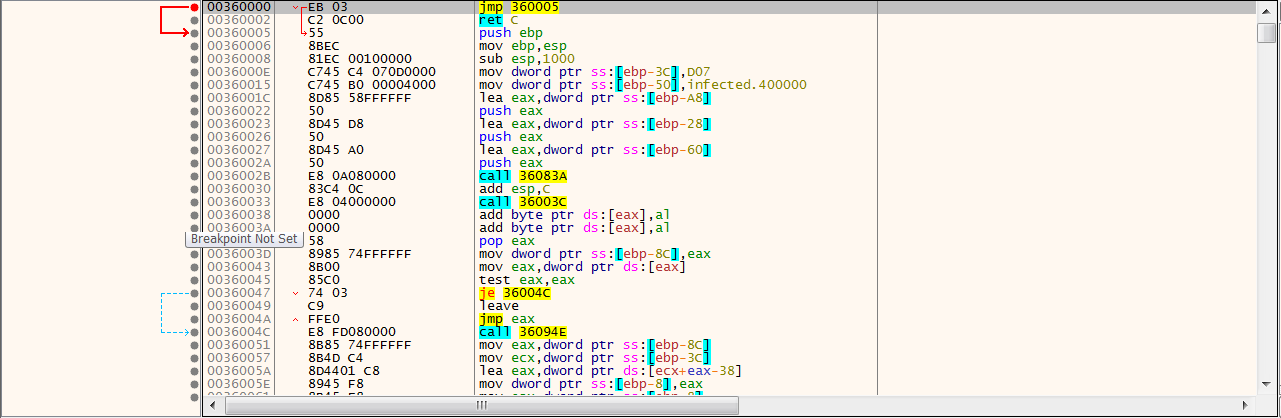Set breakpoint dot at address 00360057
This screenshot has height=418, width=1281.
click(194, 358)
